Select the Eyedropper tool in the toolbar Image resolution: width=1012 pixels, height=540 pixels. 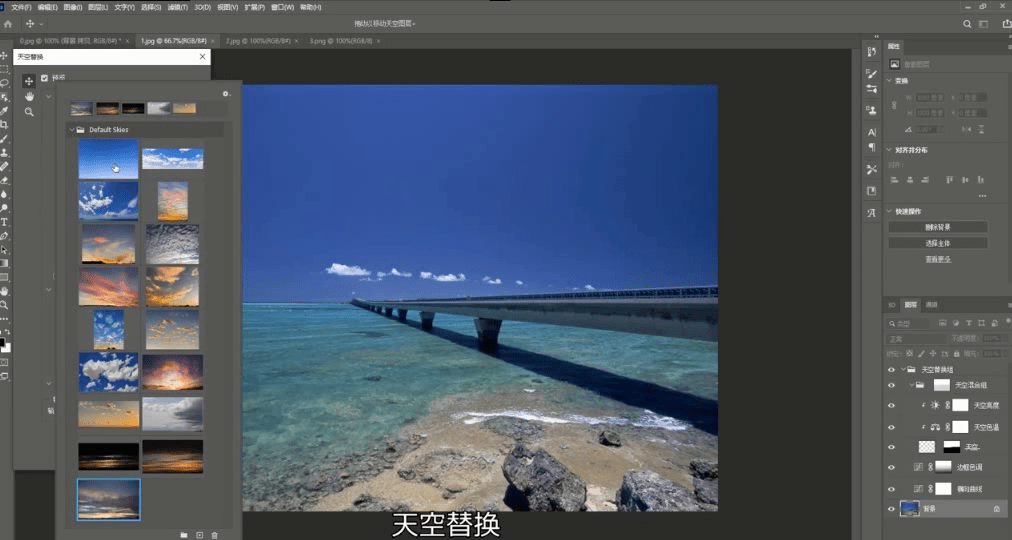point(5,111)
